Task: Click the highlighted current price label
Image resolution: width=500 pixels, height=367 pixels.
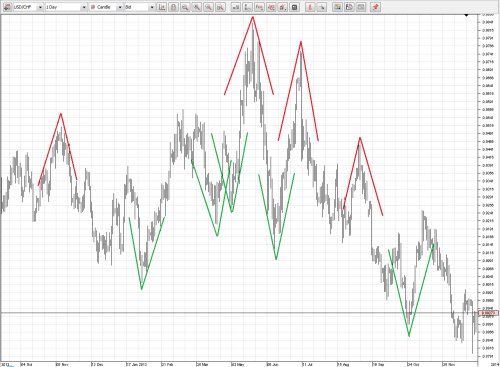Action: [488, 313]
